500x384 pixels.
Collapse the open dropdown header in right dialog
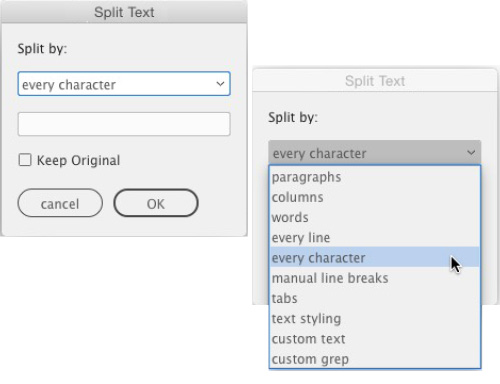pos(375,153)
